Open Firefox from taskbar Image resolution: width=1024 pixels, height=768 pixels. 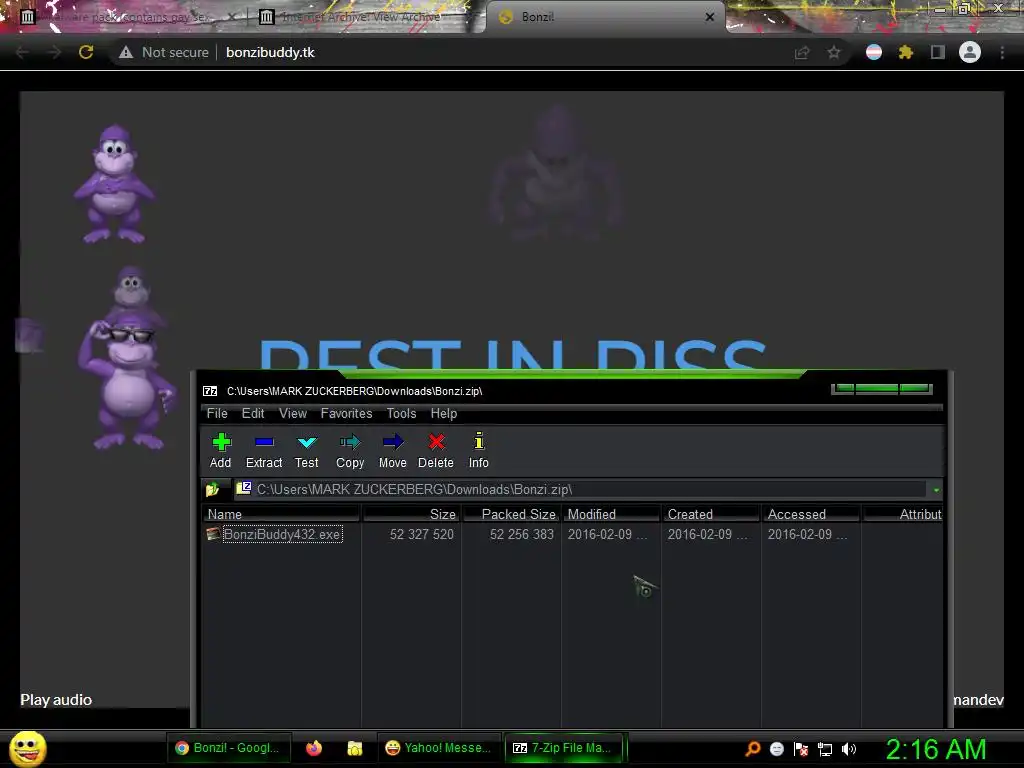pyautogui.click(x=314, y=748)
